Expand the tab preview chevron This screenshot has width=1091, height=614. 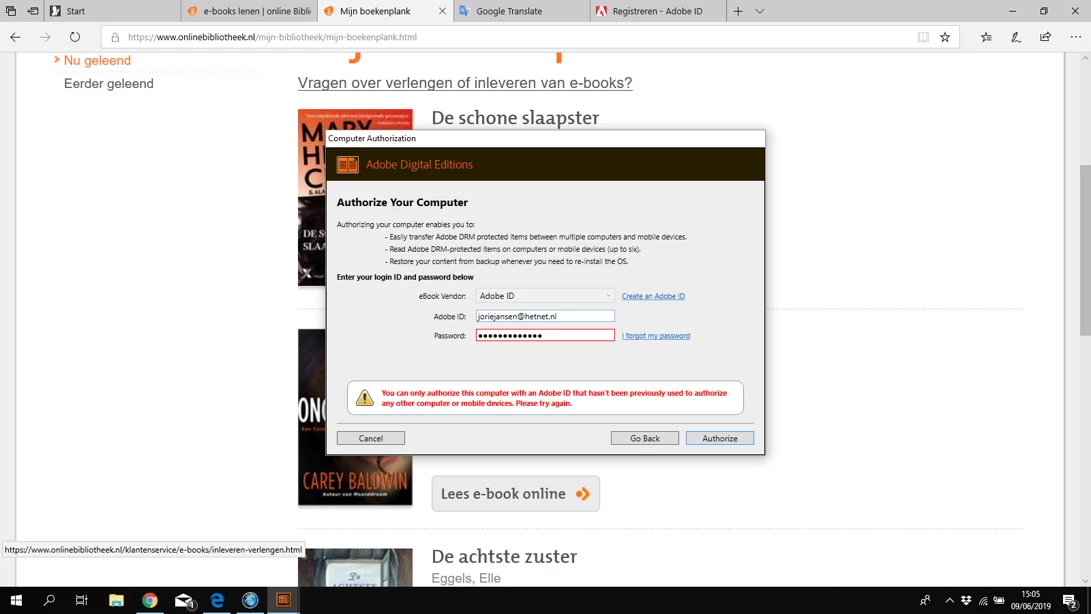pos(760,11)
